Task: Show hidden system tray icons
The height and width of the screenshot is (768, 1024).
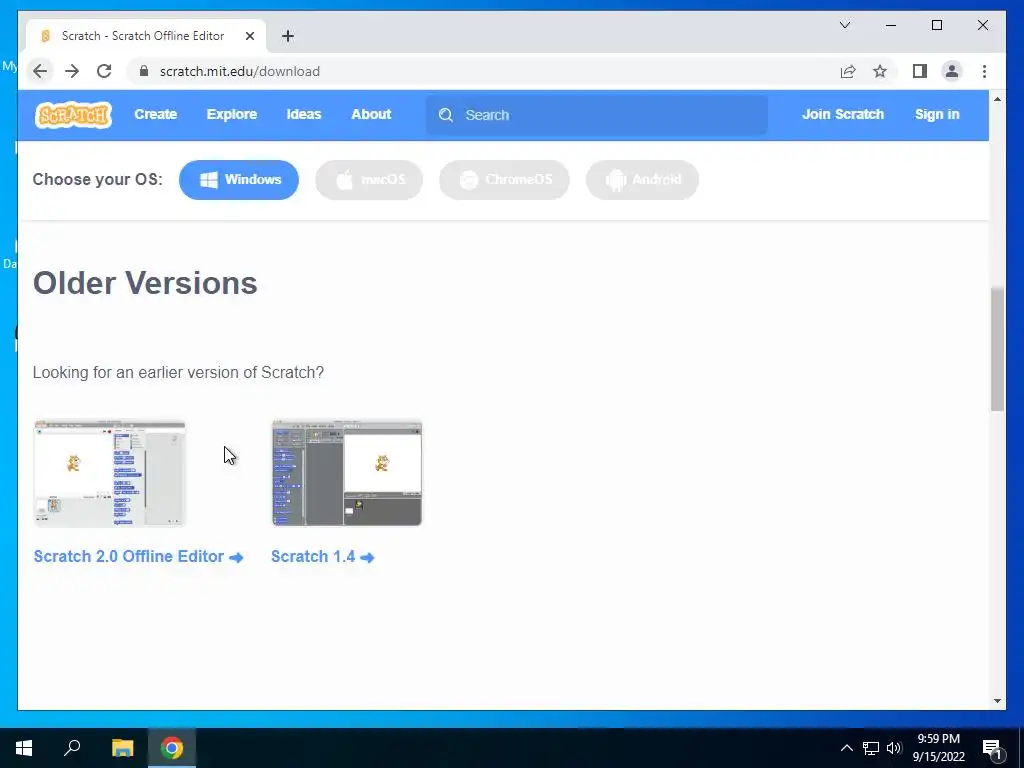Action: (846, 748)
